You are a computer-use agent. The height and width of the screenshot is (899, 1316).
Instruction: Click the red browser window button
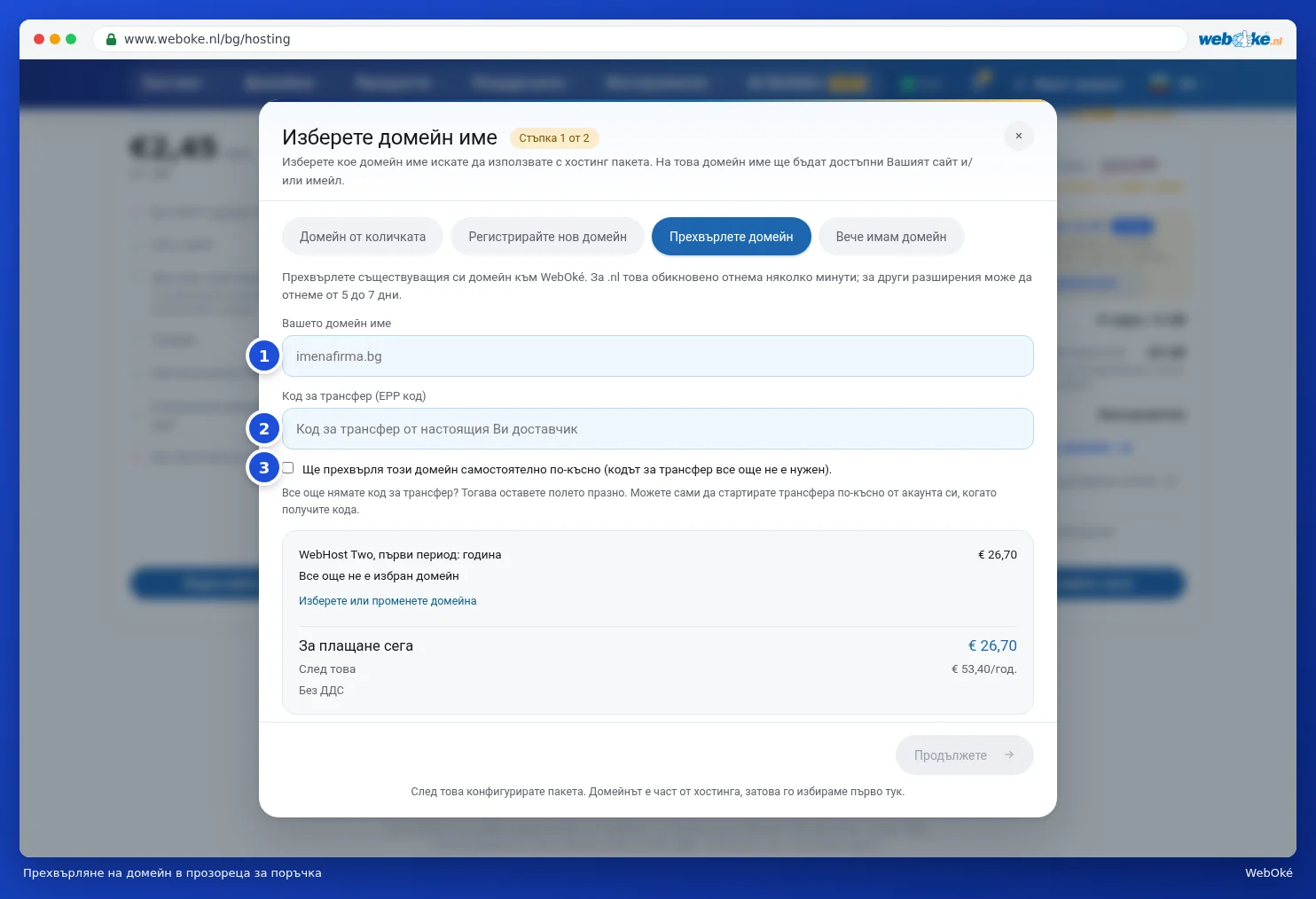click(39, 39)
